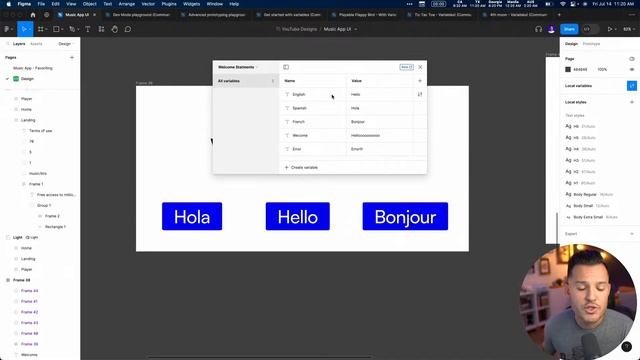Click the Bonjour button on canvas

[405, 216]
